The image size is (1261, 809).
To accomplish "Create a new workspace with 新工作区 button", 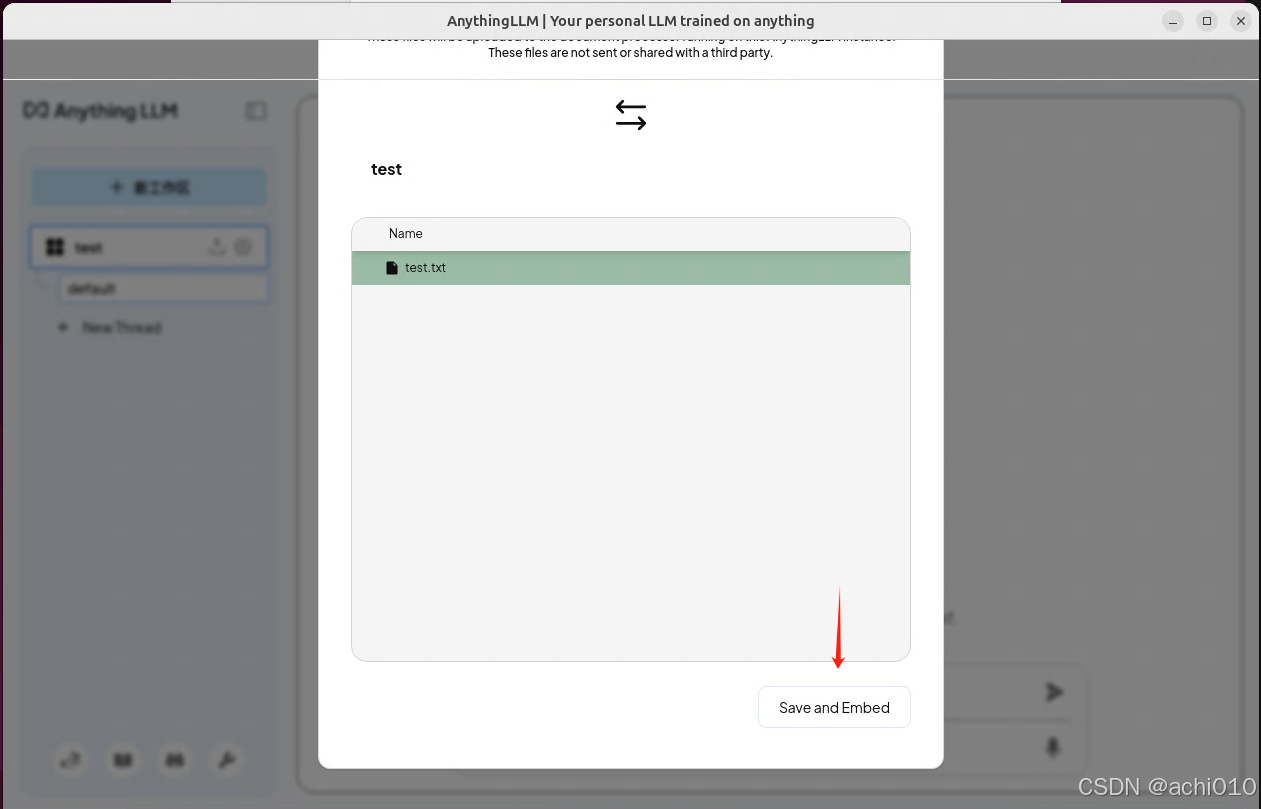I will tap(149, 187).
